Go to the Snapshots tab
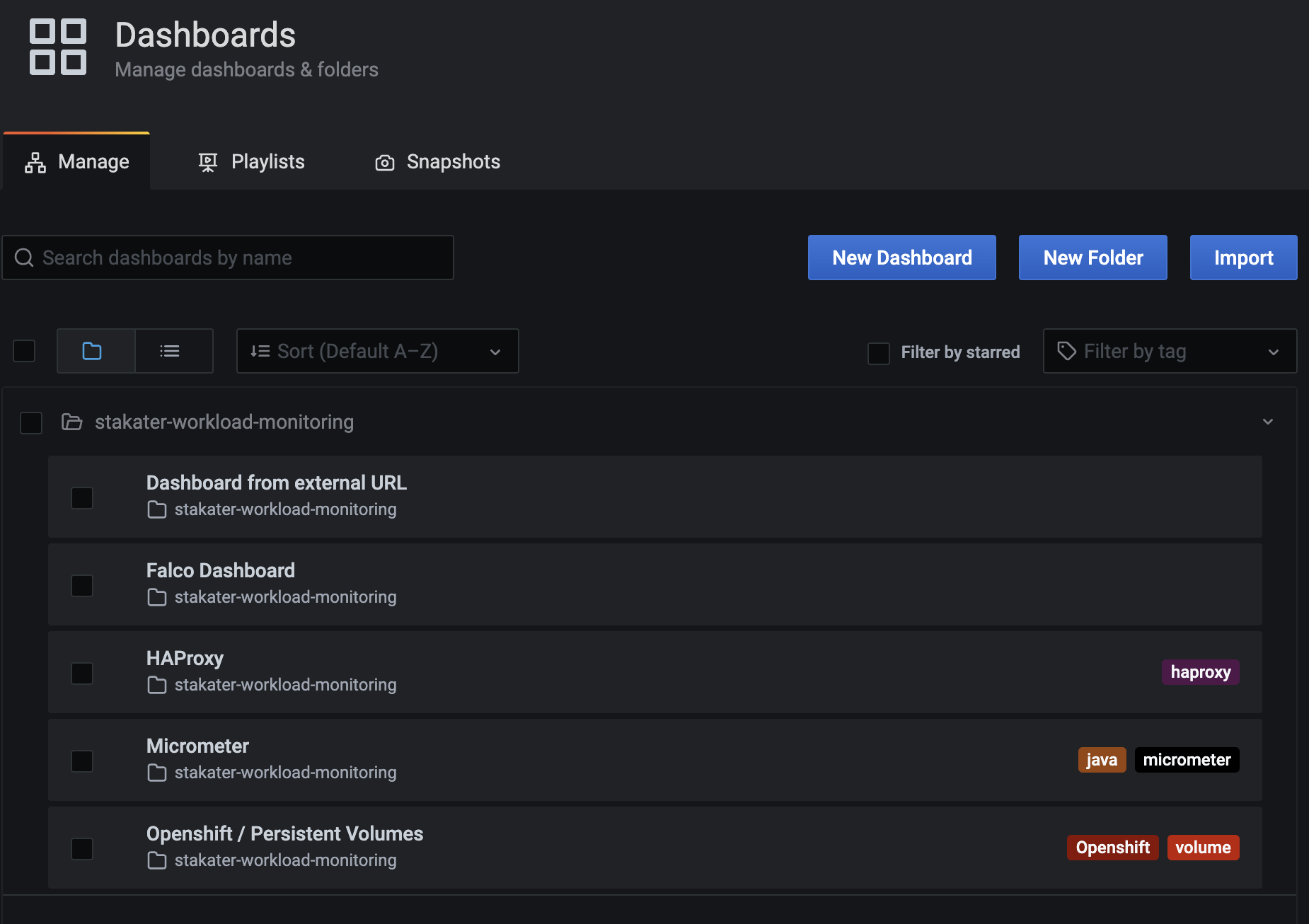1309x924 pixels. point(437,162)
